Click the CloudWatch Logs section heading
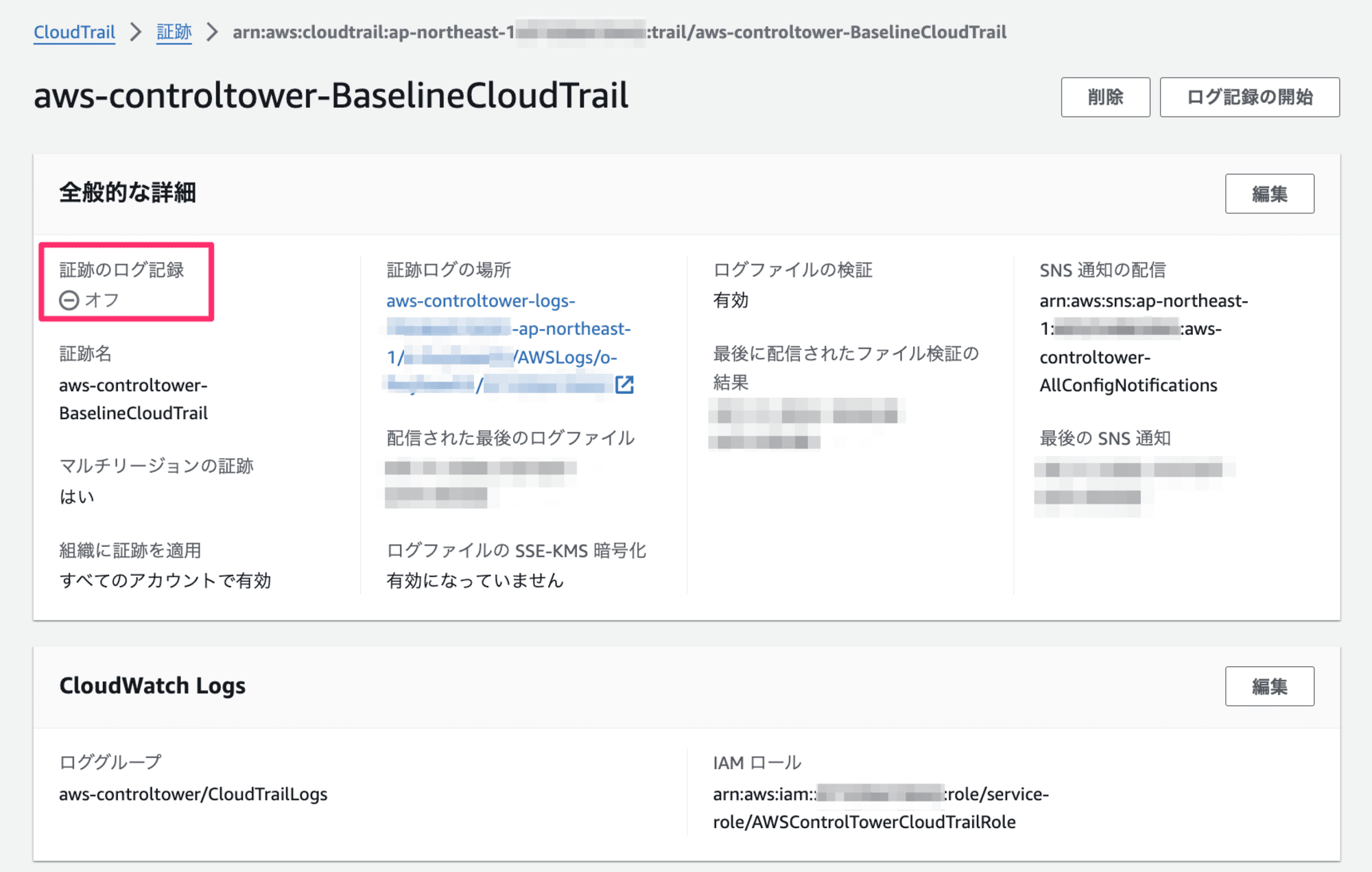The width and height of the screenshot is (1372, 872). tap(152, 685)
